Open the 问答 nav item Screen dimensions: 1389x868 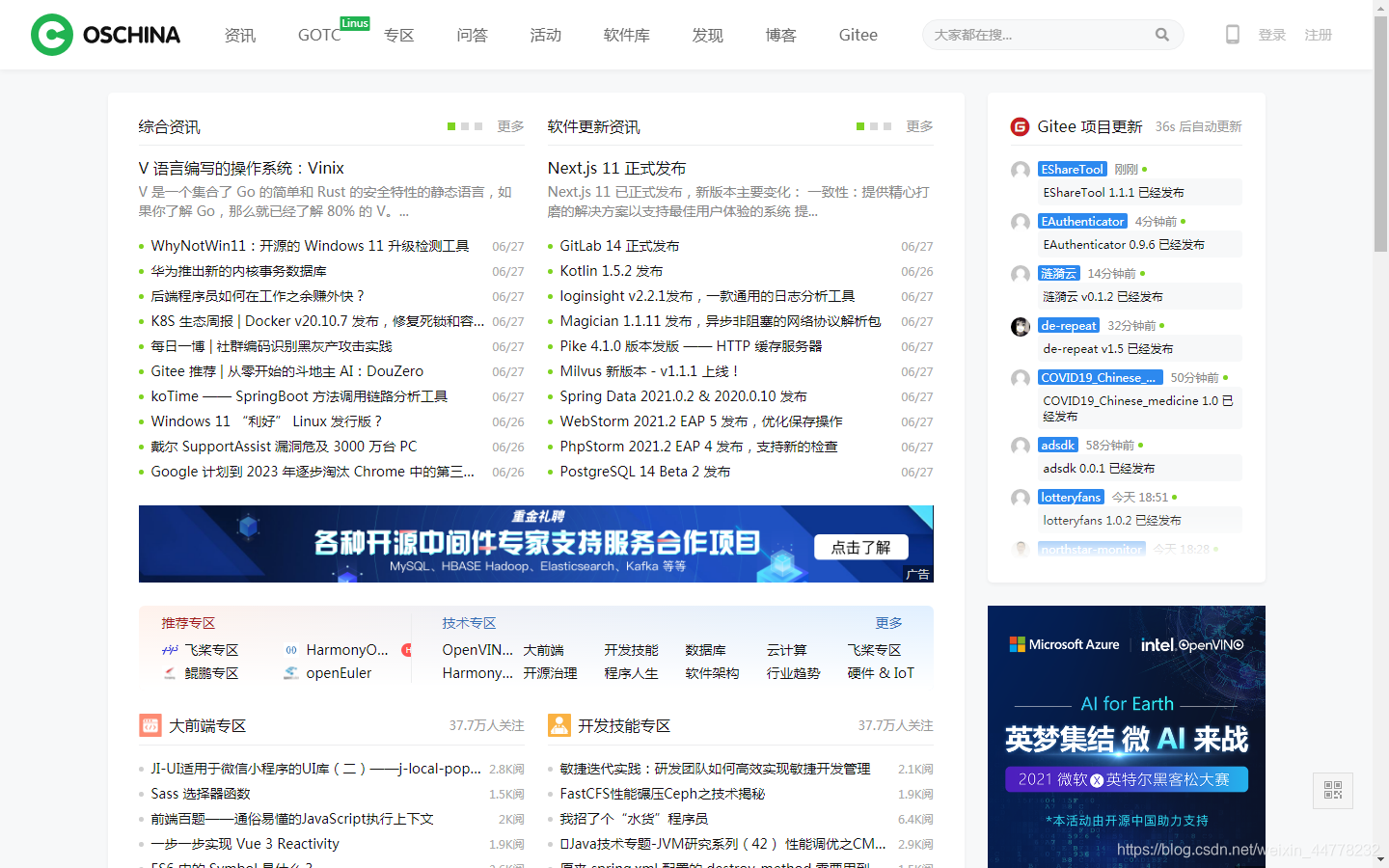pyautogui.click(x=472, y=35)
